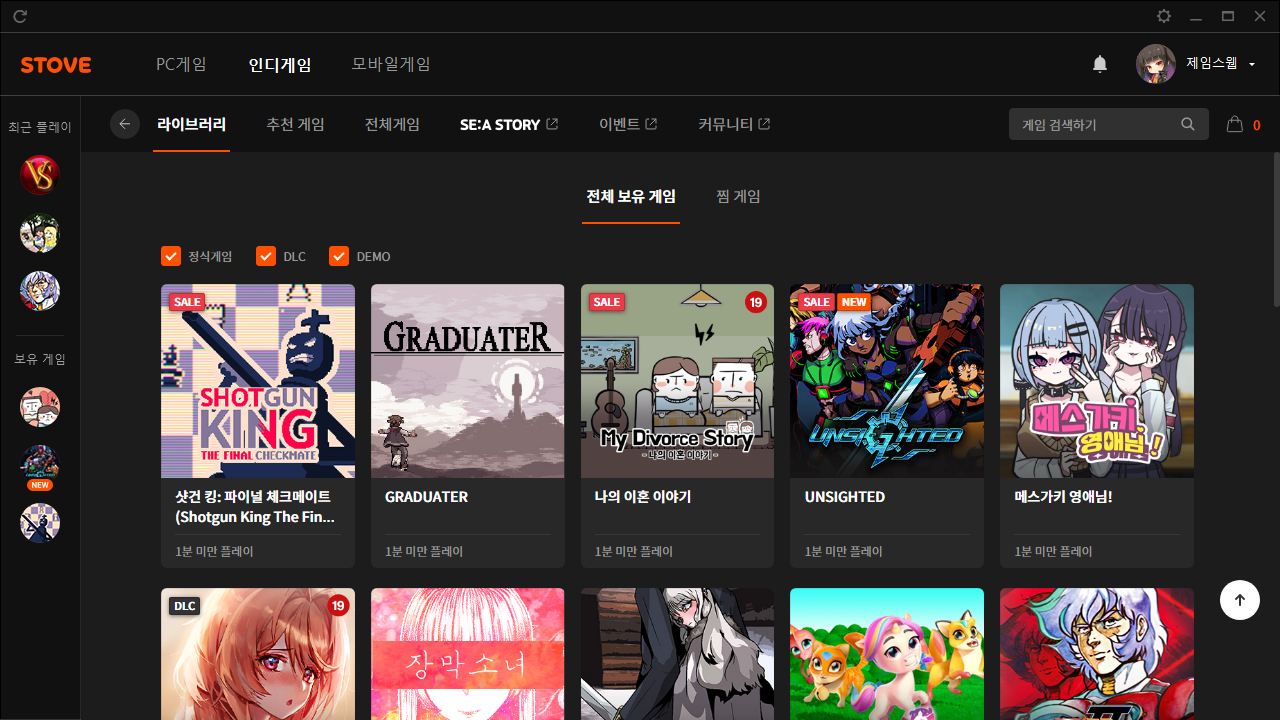Select PC게임 in the top menu

tap(181, 64)
